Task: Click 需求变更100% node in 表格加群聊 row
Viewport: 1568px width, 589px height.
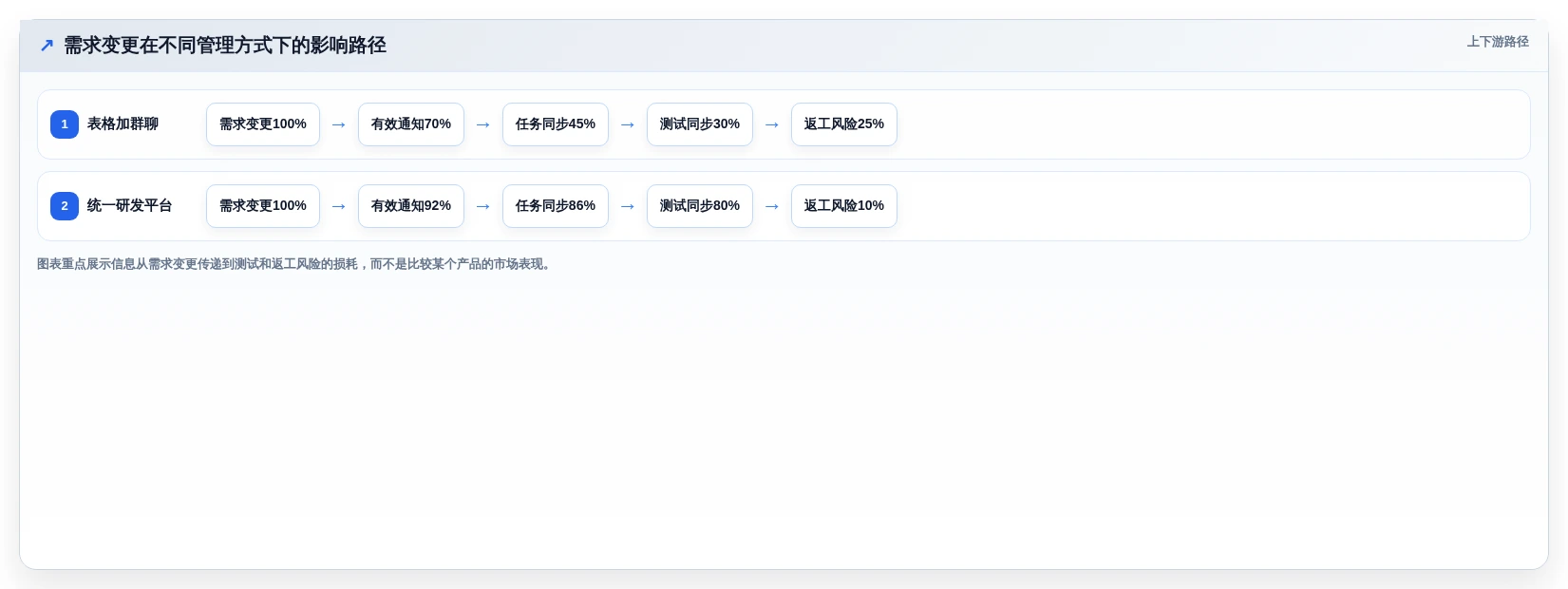Action: [x=263, y=124]
